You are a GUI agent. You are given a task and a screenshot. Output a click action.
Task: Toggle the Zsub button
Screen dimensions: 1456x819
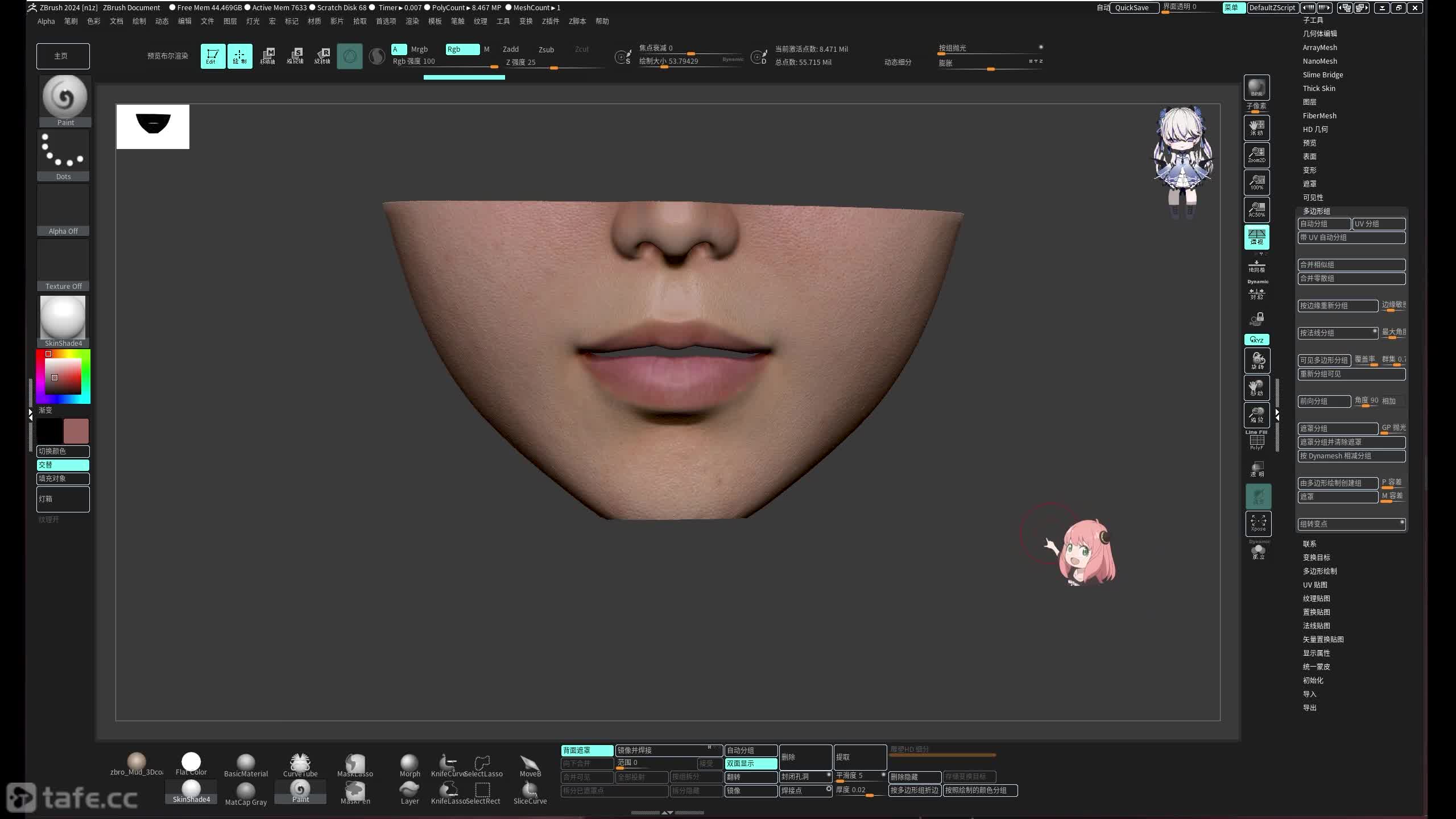coord(546,49)
